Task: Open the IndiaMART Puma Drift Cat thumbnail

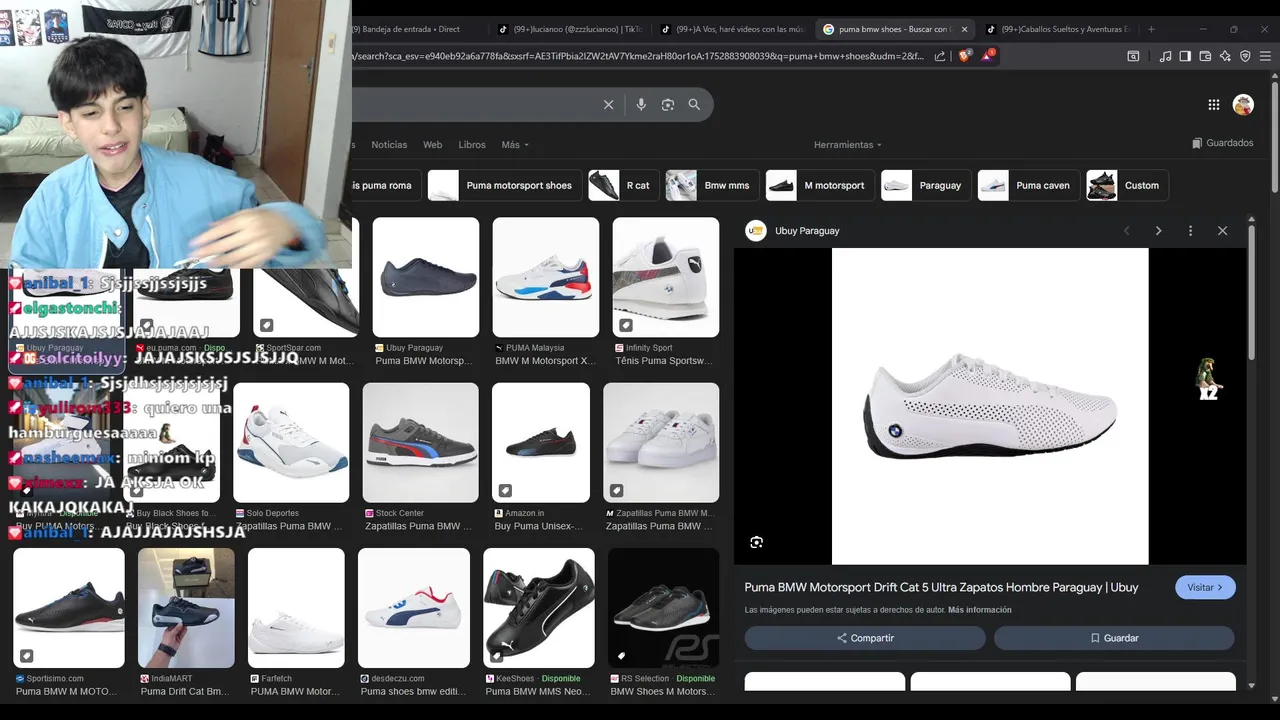Action: click(x=186, y=607)
